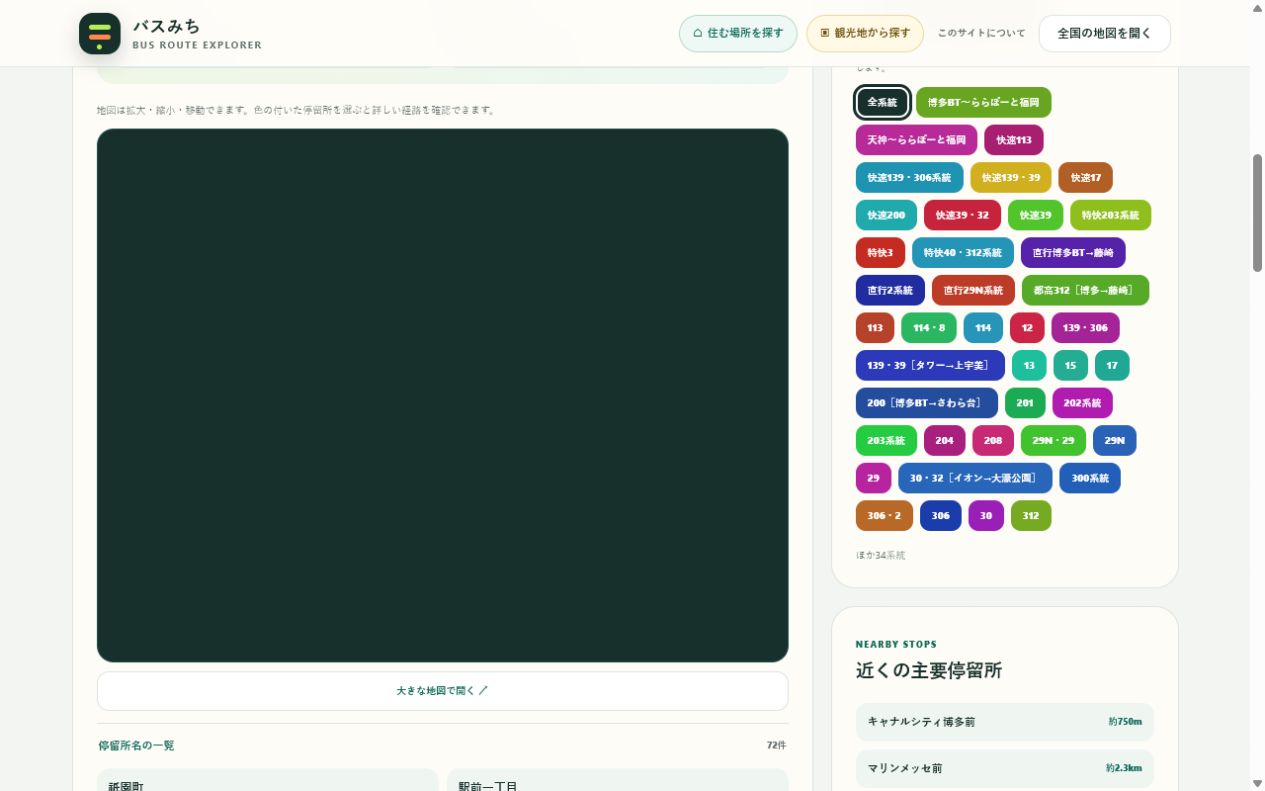
Task: Open 住む場所を探す with house icon
Action: tap(738, 33)
